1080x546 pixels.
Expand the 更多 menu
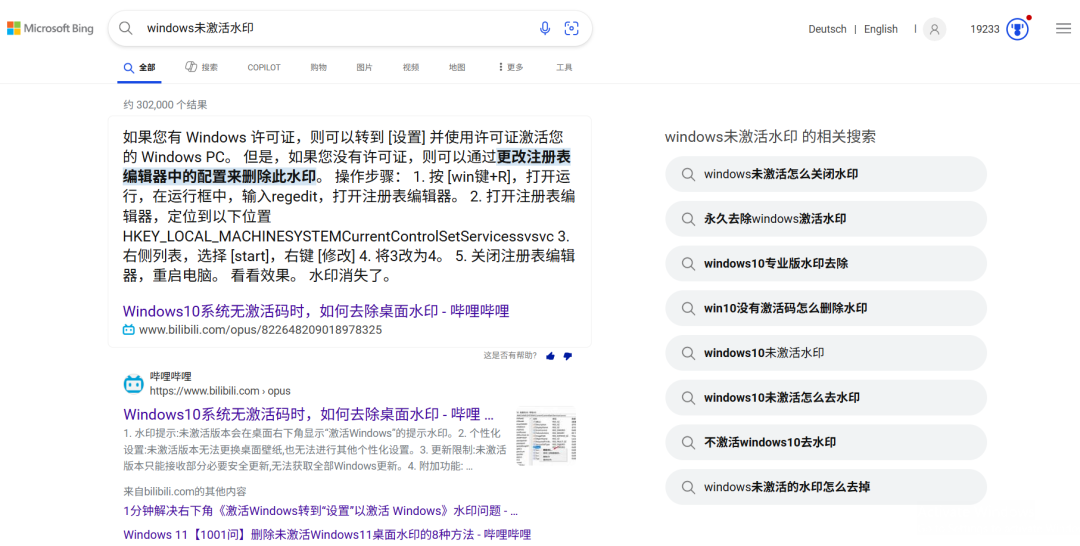510,67
